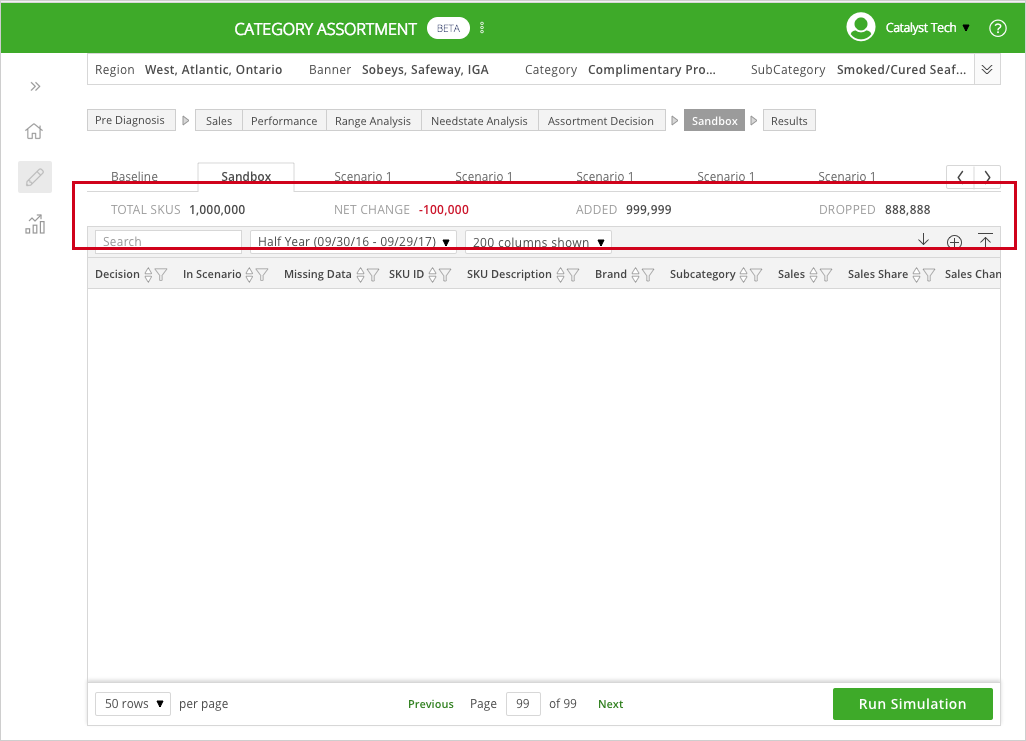Open the Sales step

pyautogui.click(x=219, y=120)
